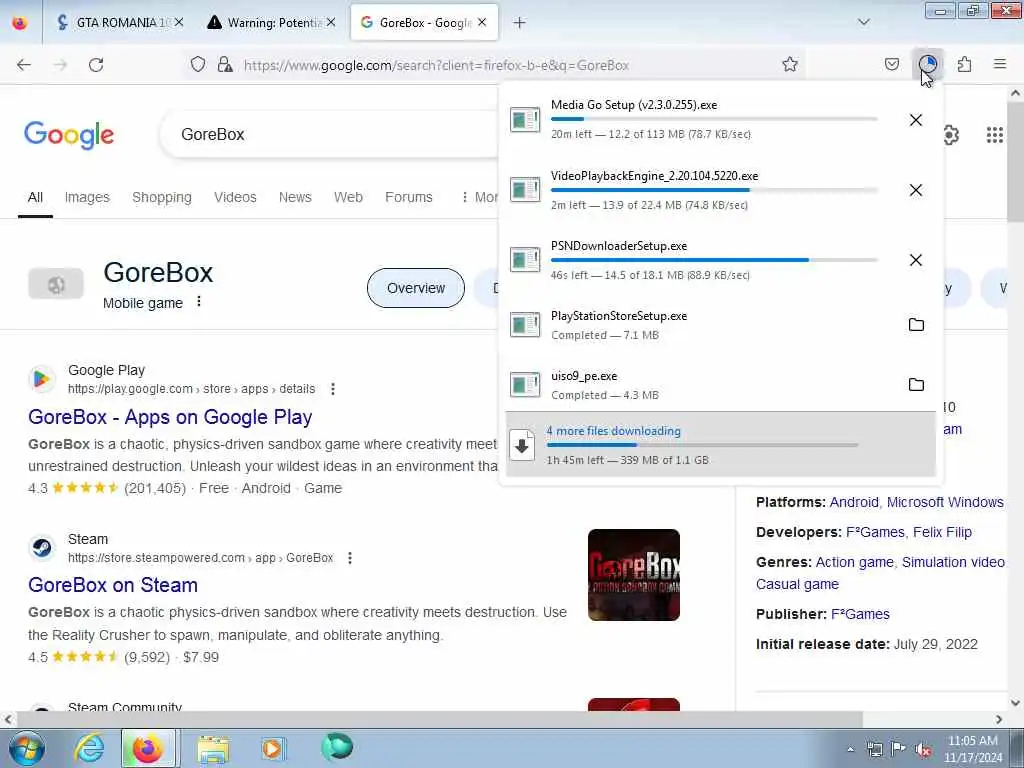Open Firefox hamburger application menu
Viewport: 1024px width, 768px height.
click(x=1000, y=64)
